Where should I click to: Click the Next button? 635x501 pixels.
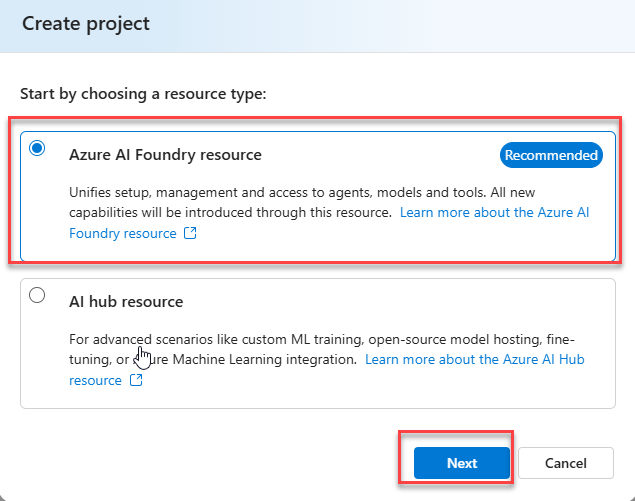coord(462,463)
